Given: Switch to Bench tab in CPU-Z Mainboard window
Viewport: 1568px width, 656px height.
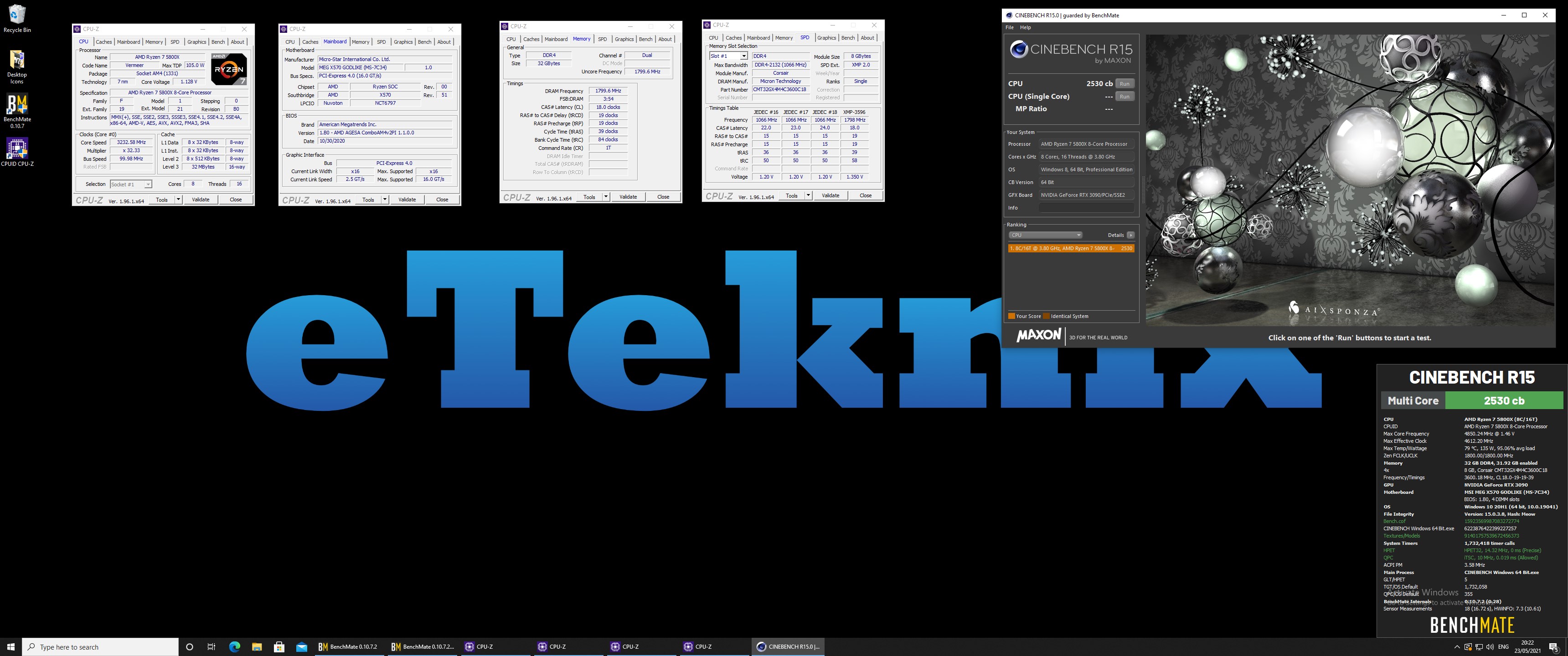Looking at the screenshot, I should (x=424, y=42).
